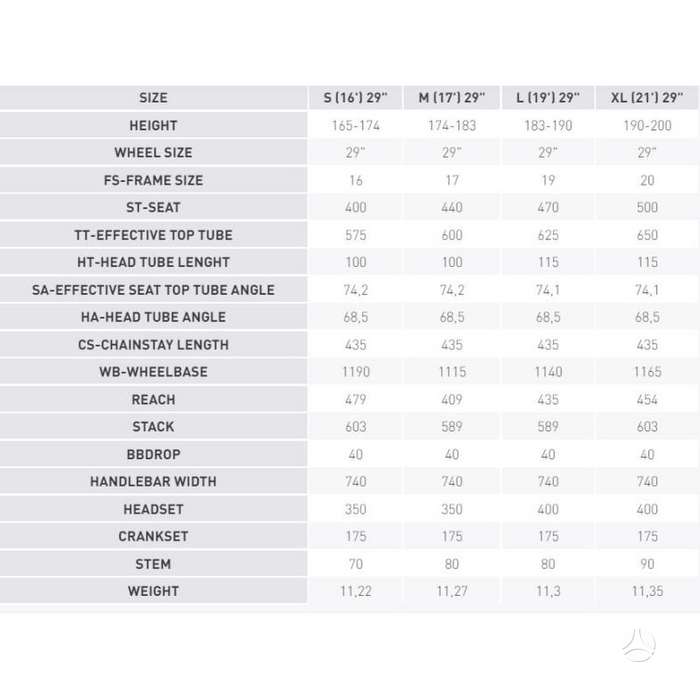Click the HT-HEAD TUBE LENGHT row label
The height and width of the screenshot is (700, 700).
153,262
